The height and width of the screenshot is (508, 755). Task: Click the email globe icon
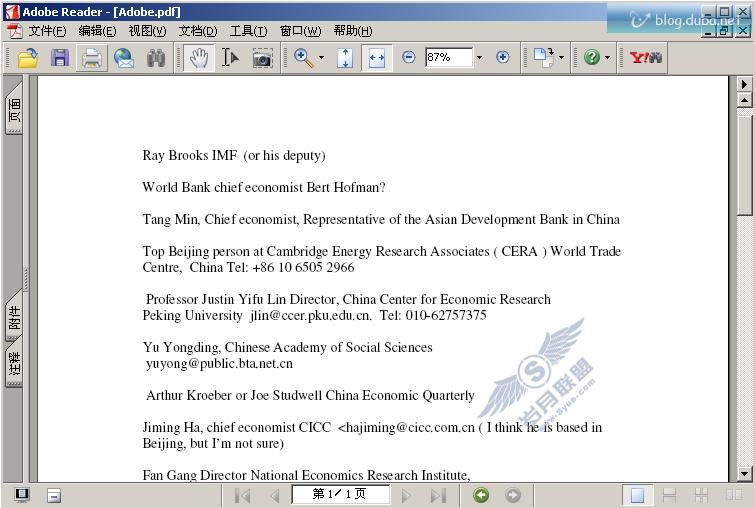[124, 58]
